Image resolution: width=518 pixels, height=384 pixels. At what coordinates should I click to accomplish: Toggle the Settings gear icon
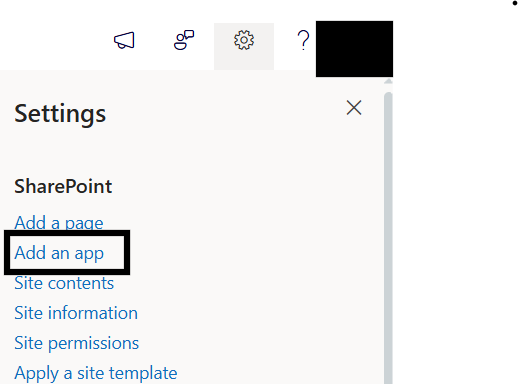[x=244, y=40]
